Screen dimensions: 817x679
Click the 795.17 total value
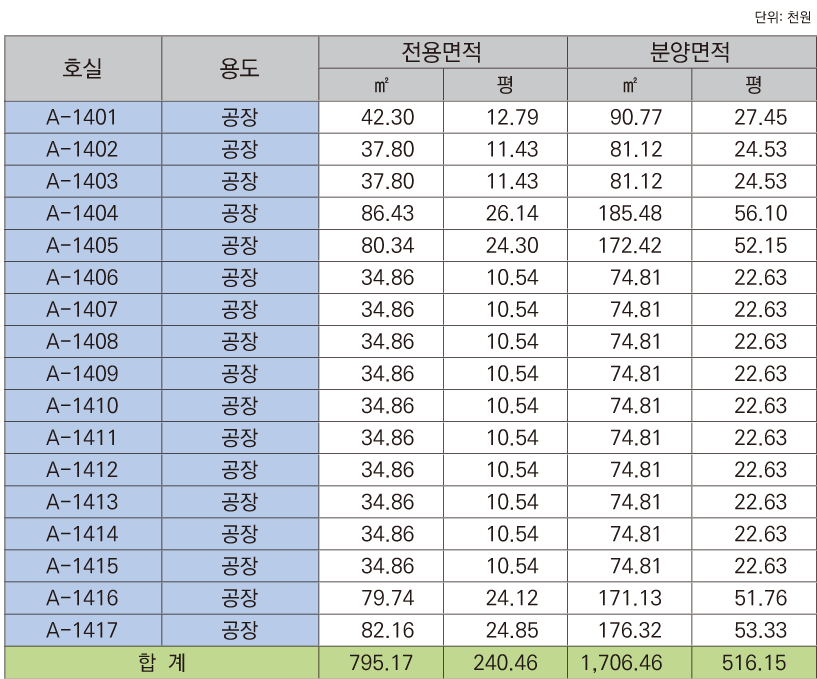tap(381, 663)
